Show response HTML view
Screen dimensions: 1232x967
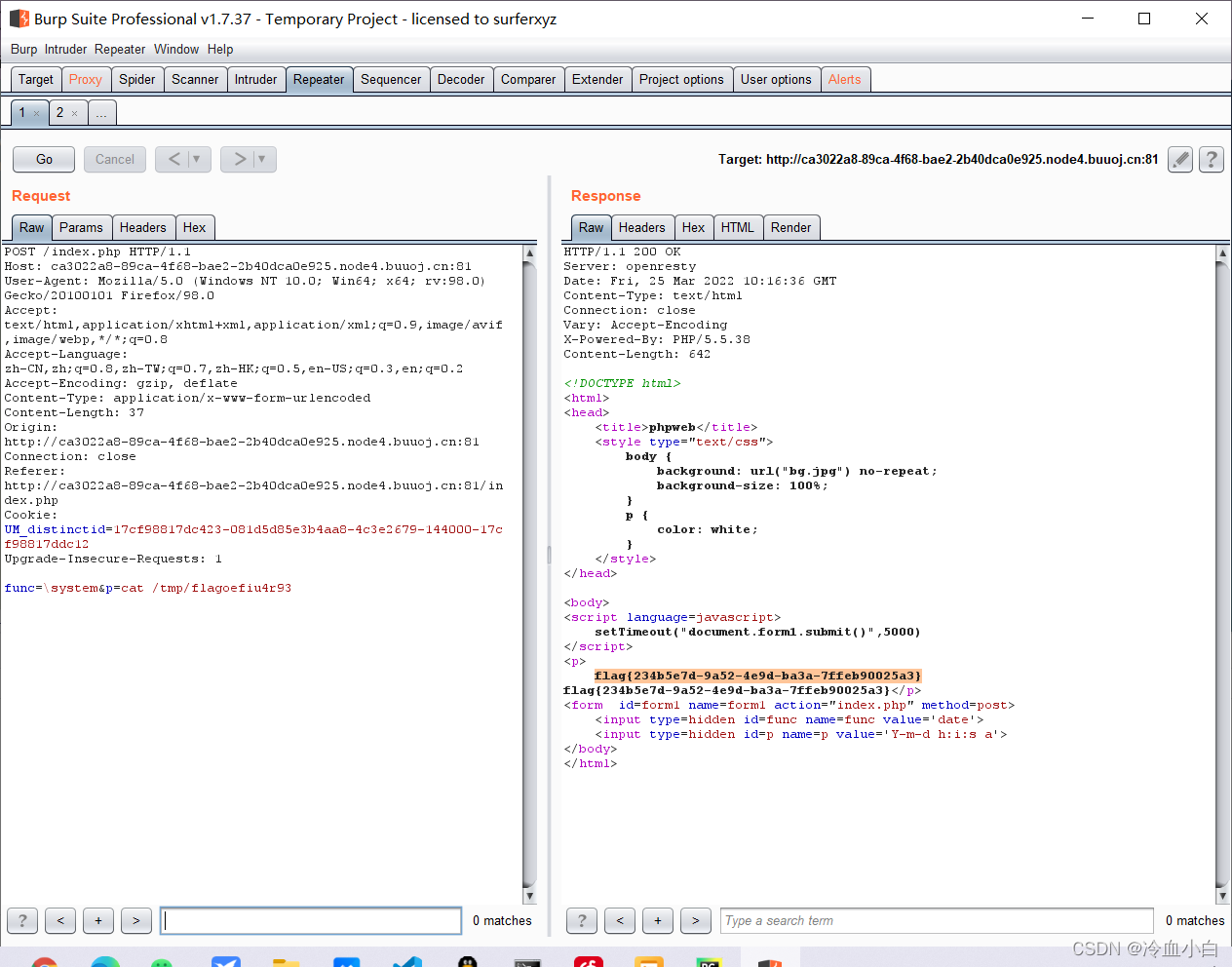click(738, 227)
